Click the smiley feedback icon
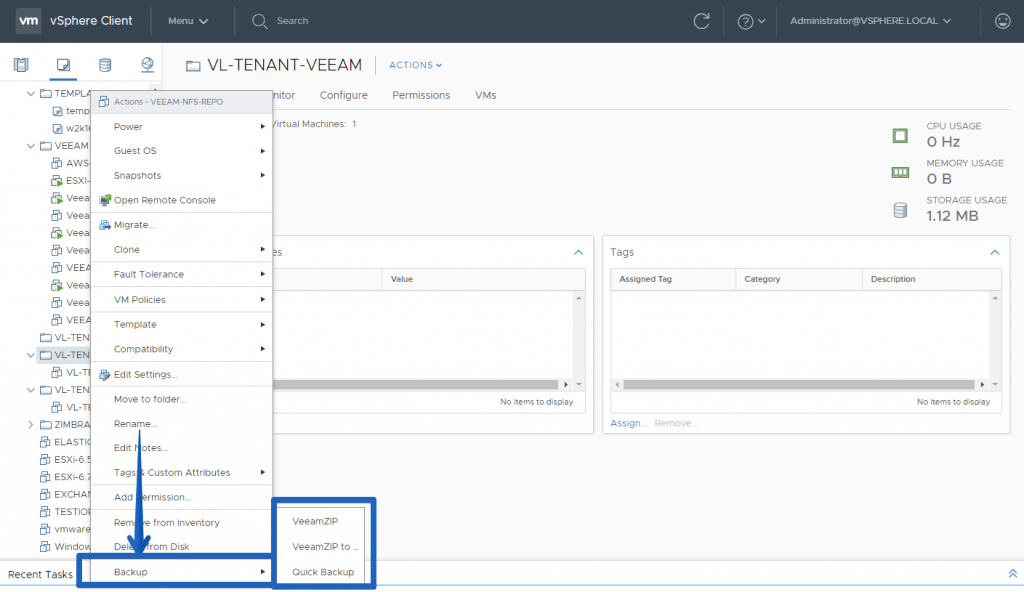The width and height of the screenshot is (1024, 592). click(1002, 21)
